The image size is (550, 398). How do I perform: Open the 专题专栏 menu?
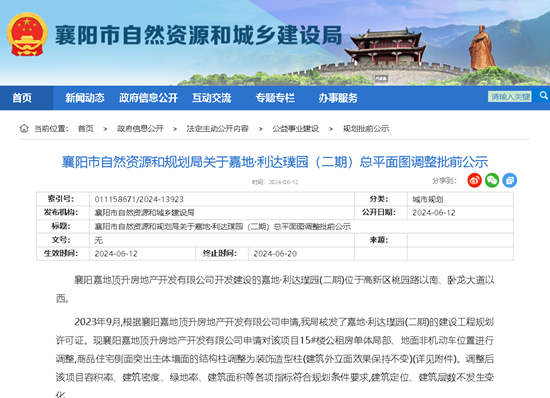(x=275, y=98)
